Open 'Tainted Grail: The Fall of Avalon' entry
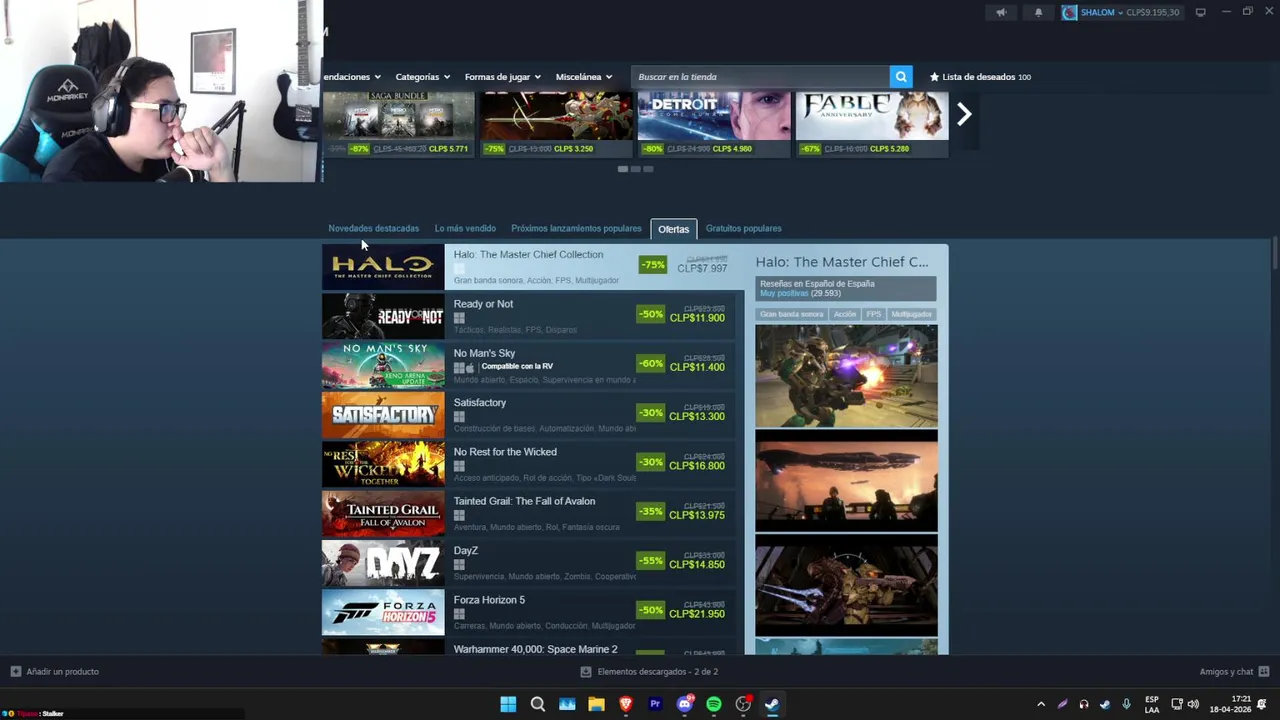Image resolution: width=1280 pixels, height=720 pixels. tap(528, 514)
